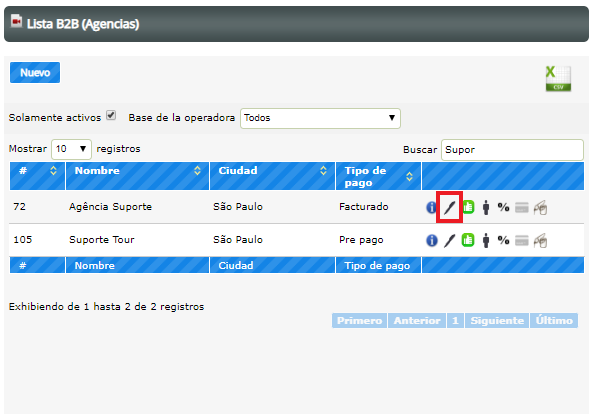594x420 pixels.
Task: Click the Buscar search field
Action: pos(512,150)
